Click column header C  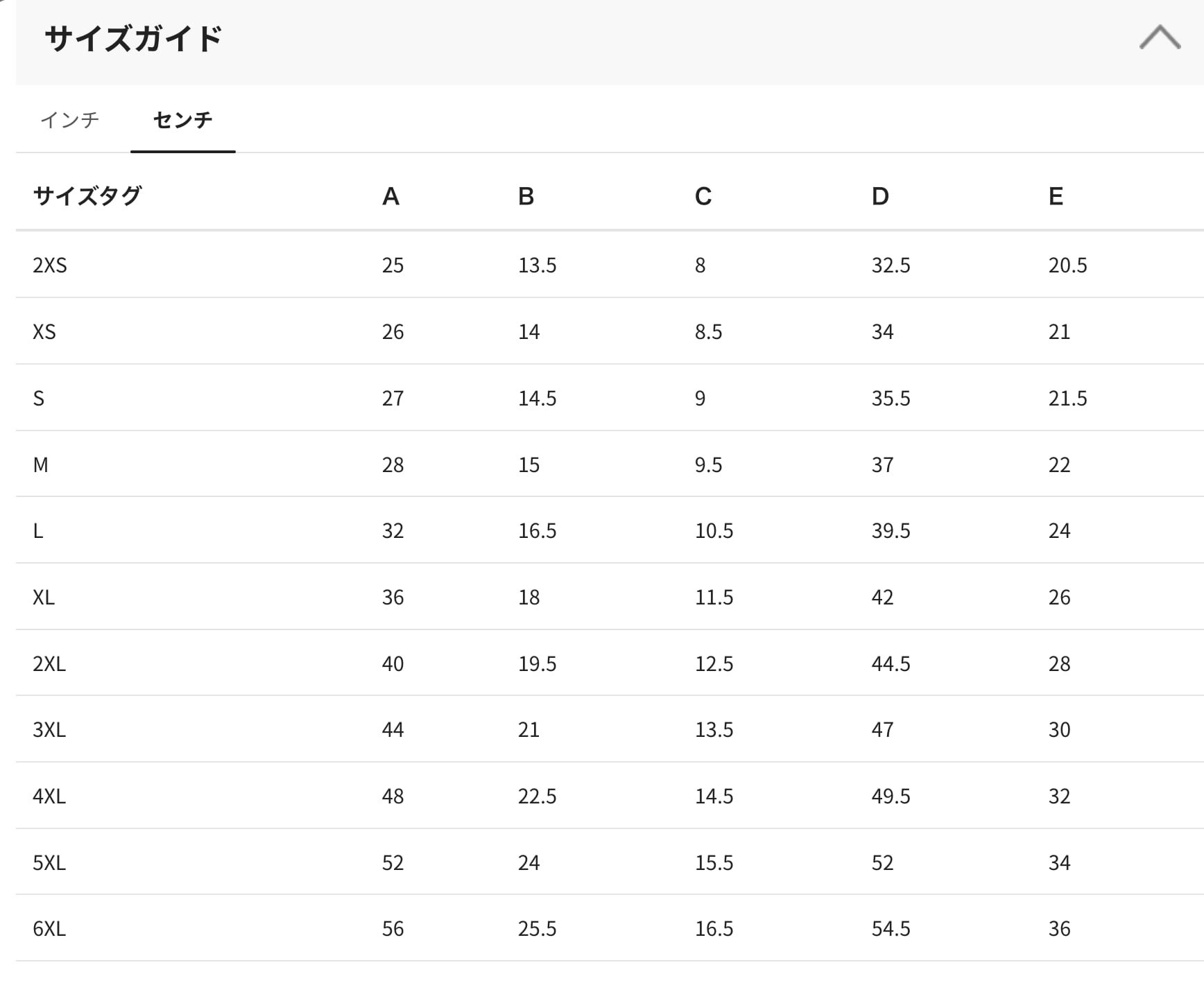703,197
